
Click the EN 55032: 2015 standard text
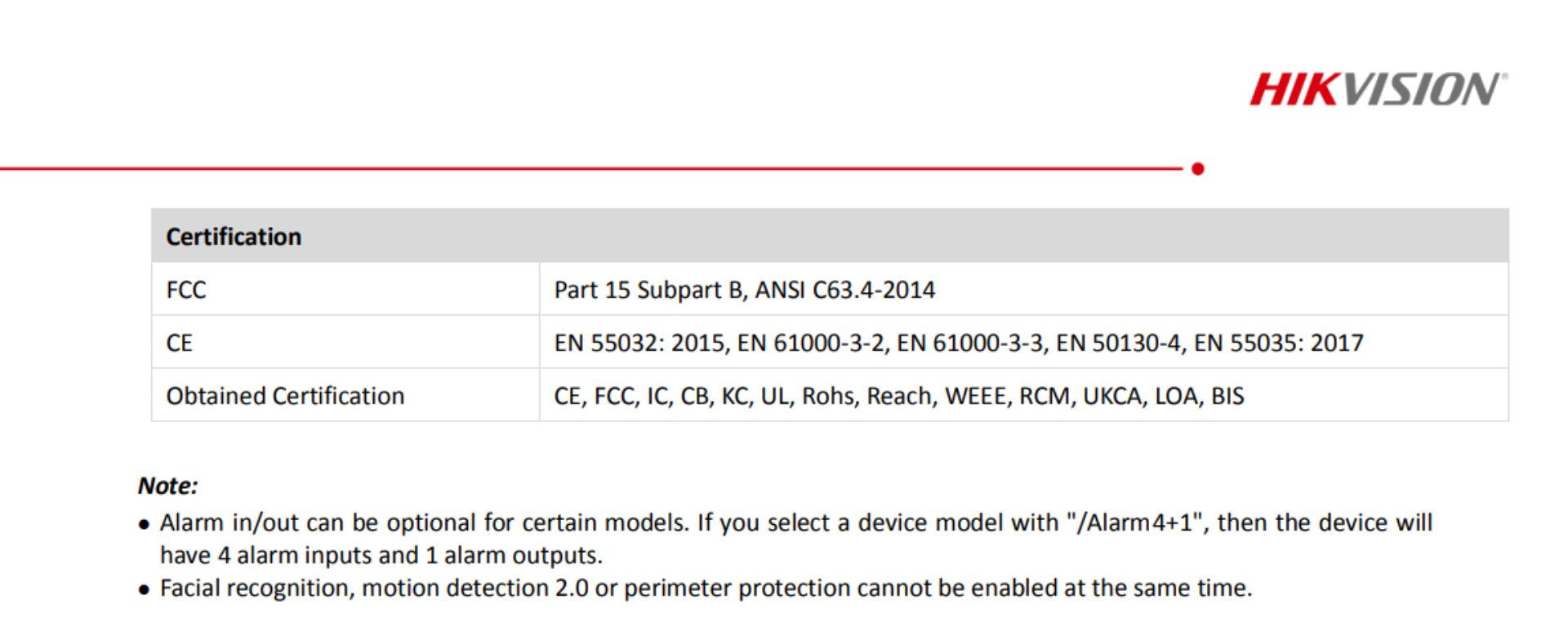639,343
